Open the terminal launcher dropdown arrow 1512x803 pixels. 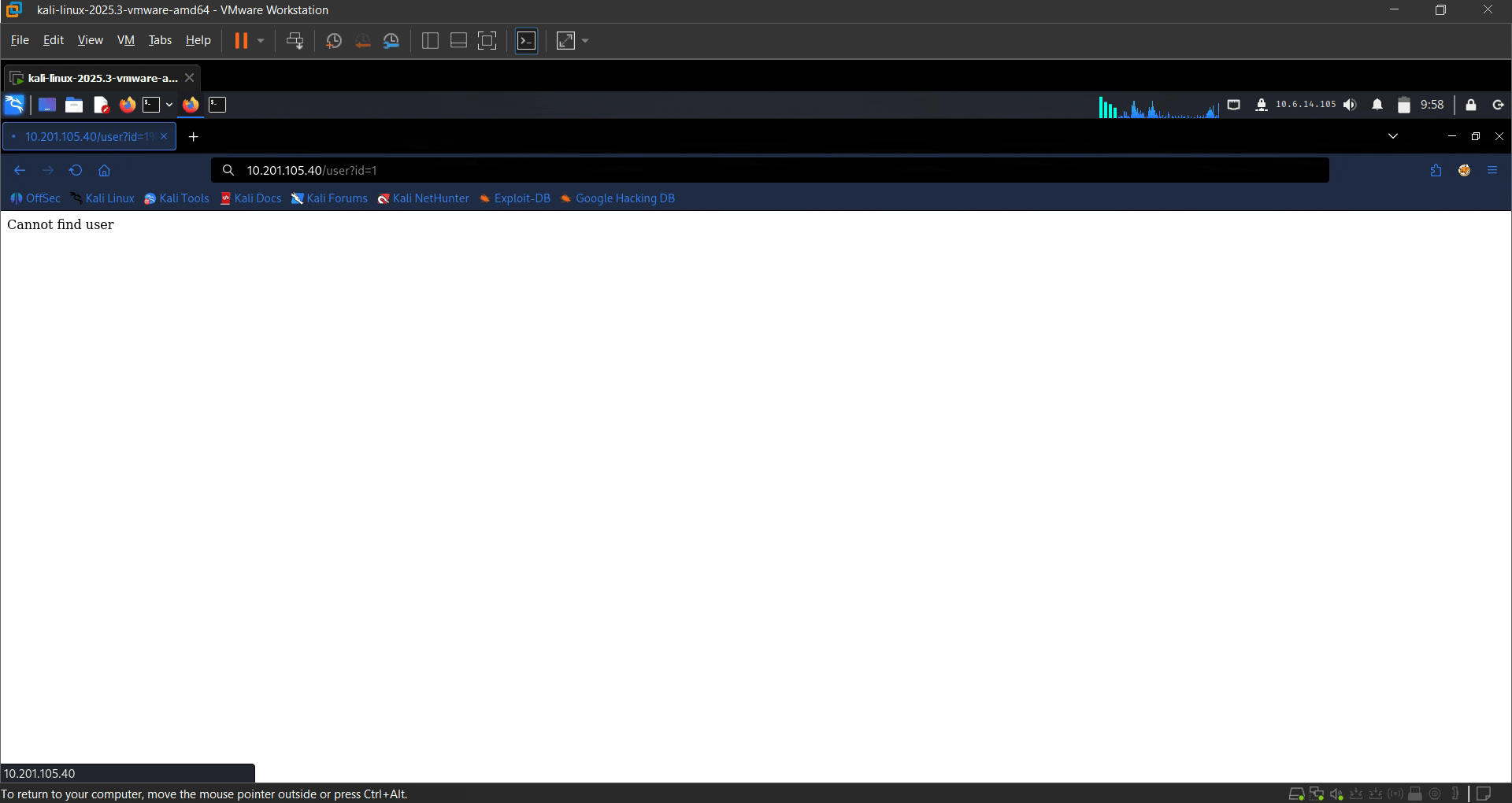(x=169, y=105)
